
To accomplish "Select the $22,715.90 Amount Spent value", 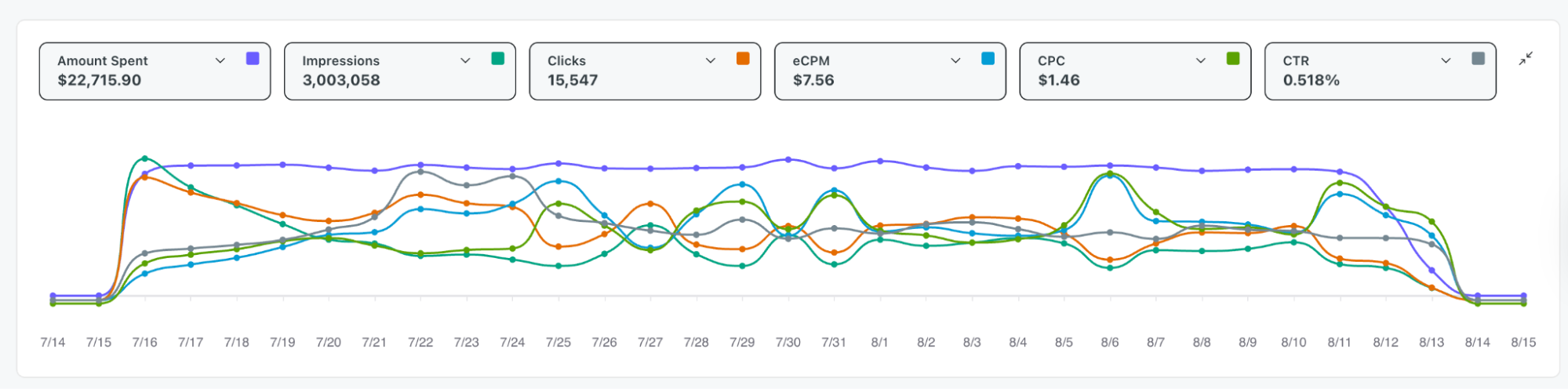I will [x=100, y=80].
